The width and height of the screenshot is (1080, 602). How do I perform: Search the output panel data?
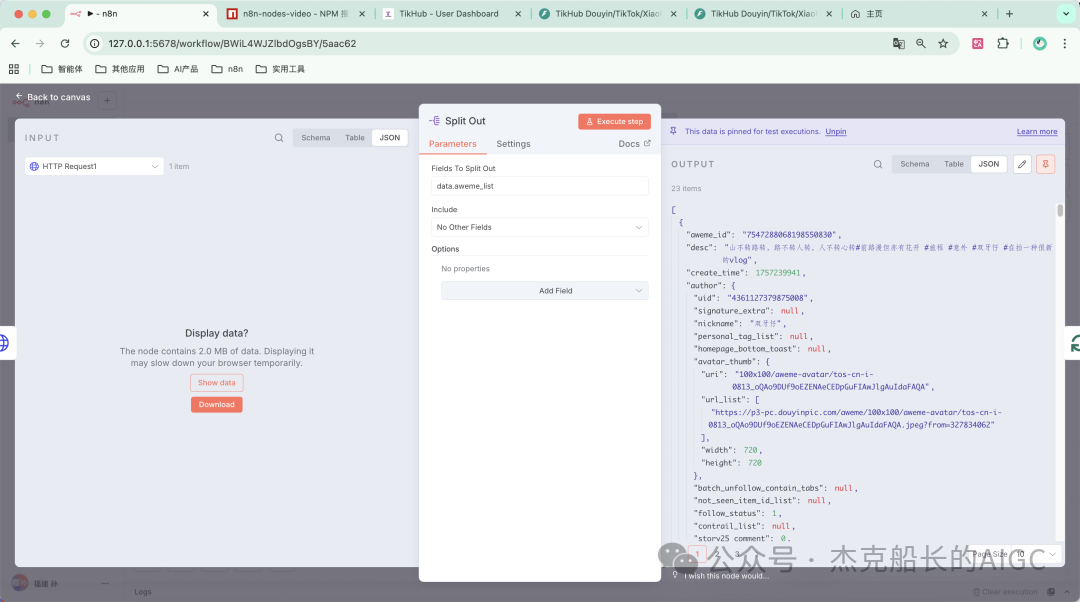point(878,164)
